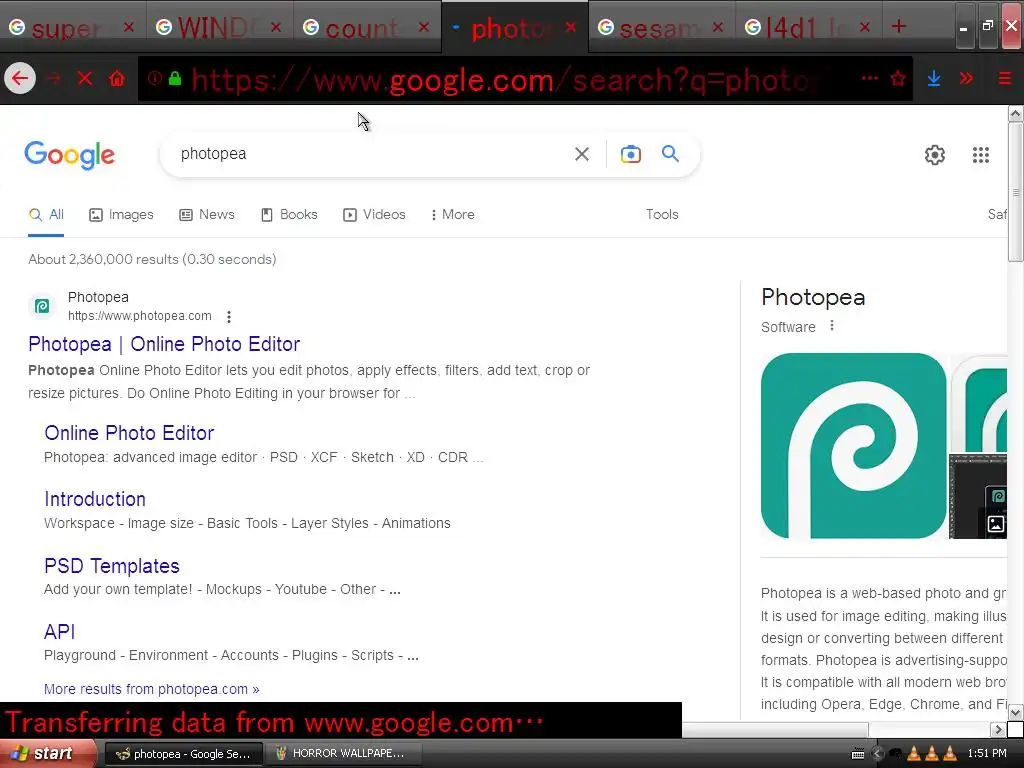
Task: Click the keyboard icon in system tray
Action: pos(858,754)
